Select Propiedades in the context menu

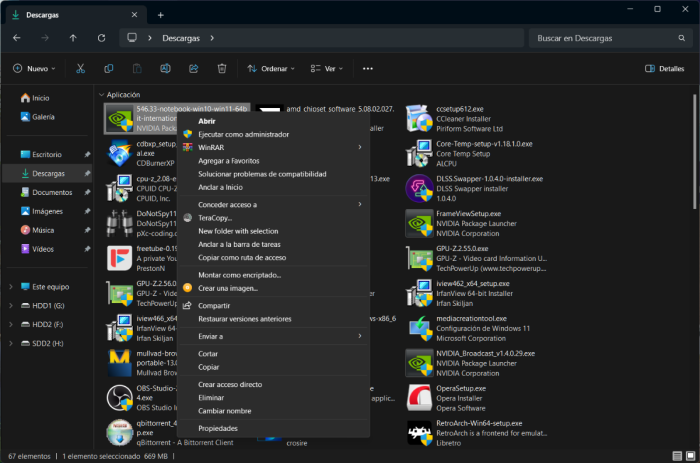218,428
